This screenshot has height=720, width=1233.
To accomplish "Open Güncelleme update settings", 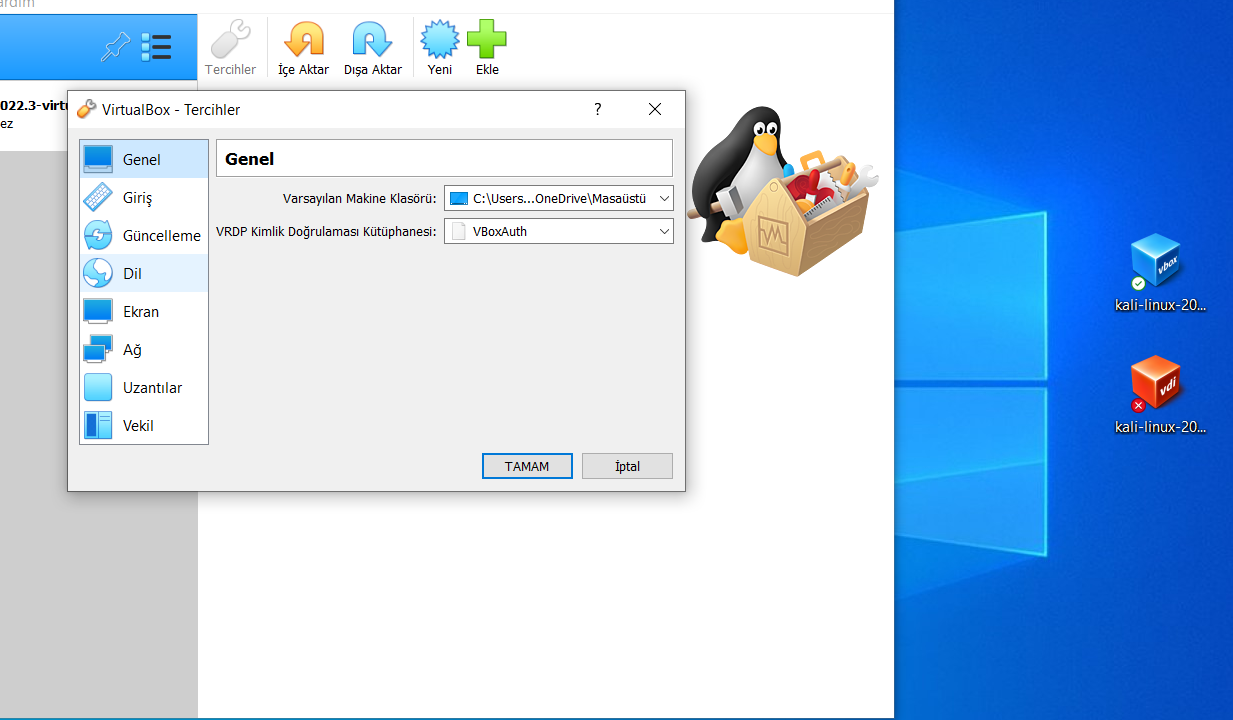I will (144, 236).
